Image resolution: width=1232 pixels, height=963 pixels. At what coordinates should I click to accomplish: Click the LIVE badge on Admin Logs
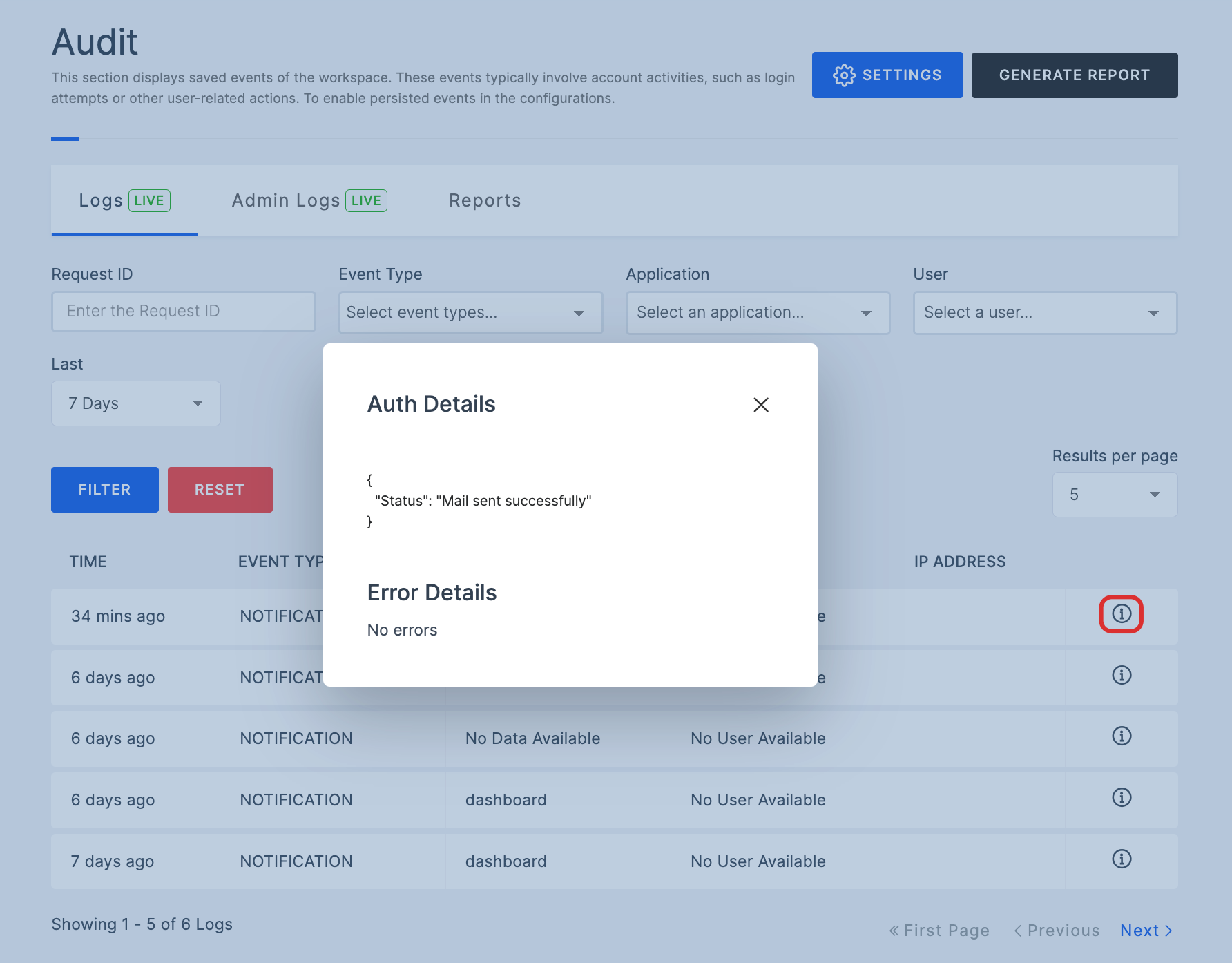click(x=366, y=200)
